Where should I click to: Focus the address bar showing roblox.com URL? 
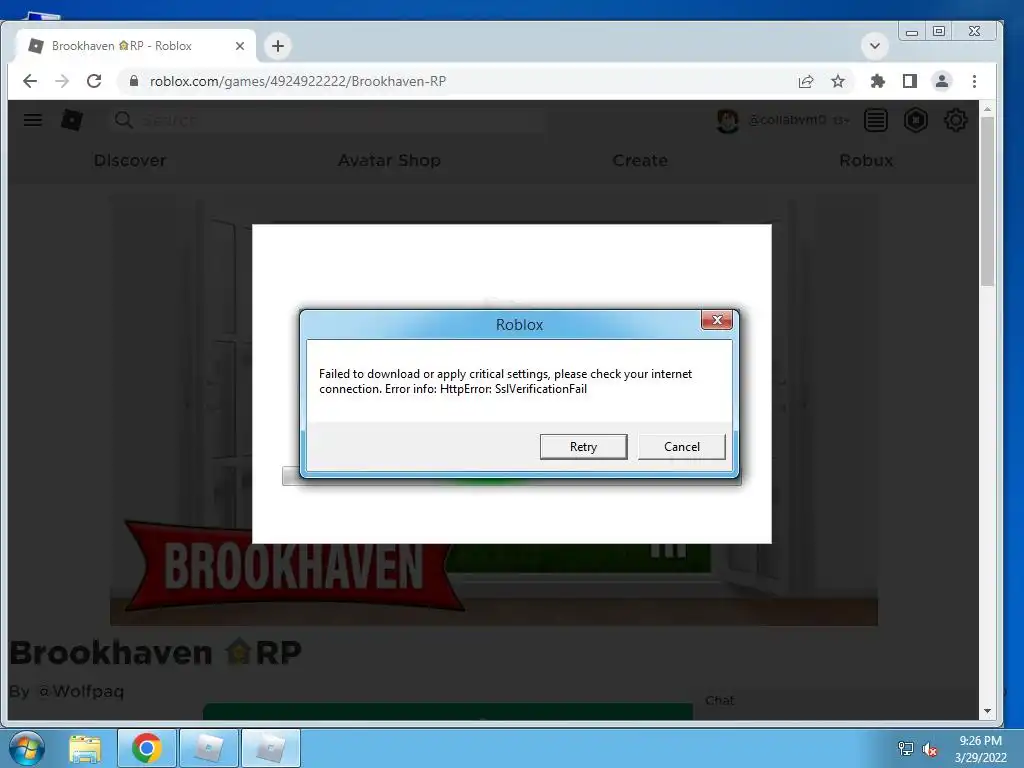click(457, 81)
